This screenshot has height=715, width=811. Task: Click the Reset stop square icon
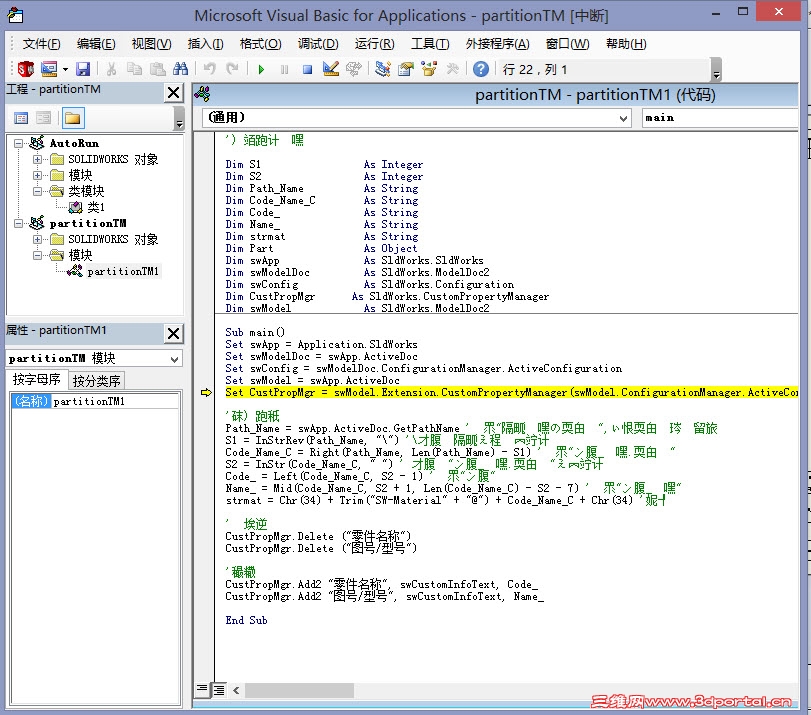click(307, 69)
